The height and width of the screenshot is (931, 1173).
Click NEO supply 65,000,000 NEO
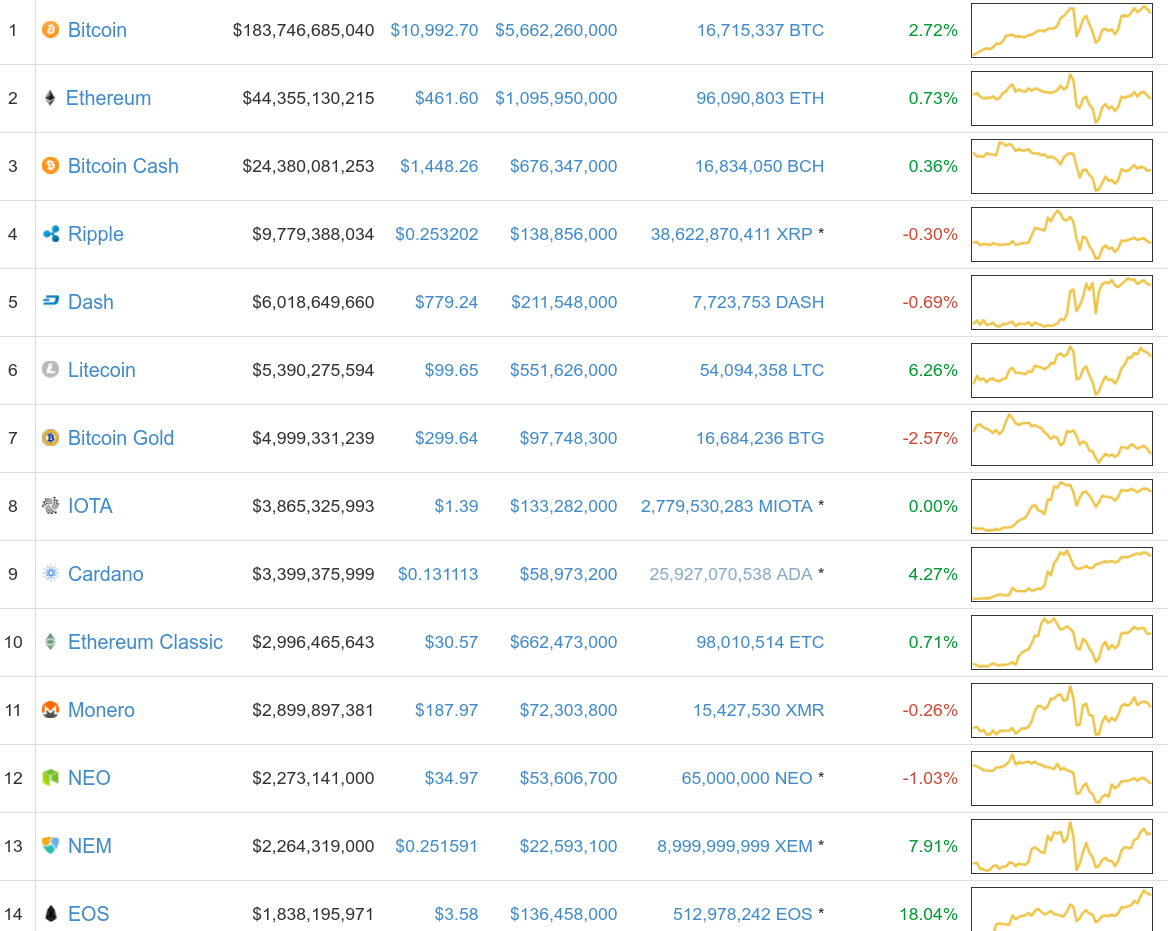747,779
